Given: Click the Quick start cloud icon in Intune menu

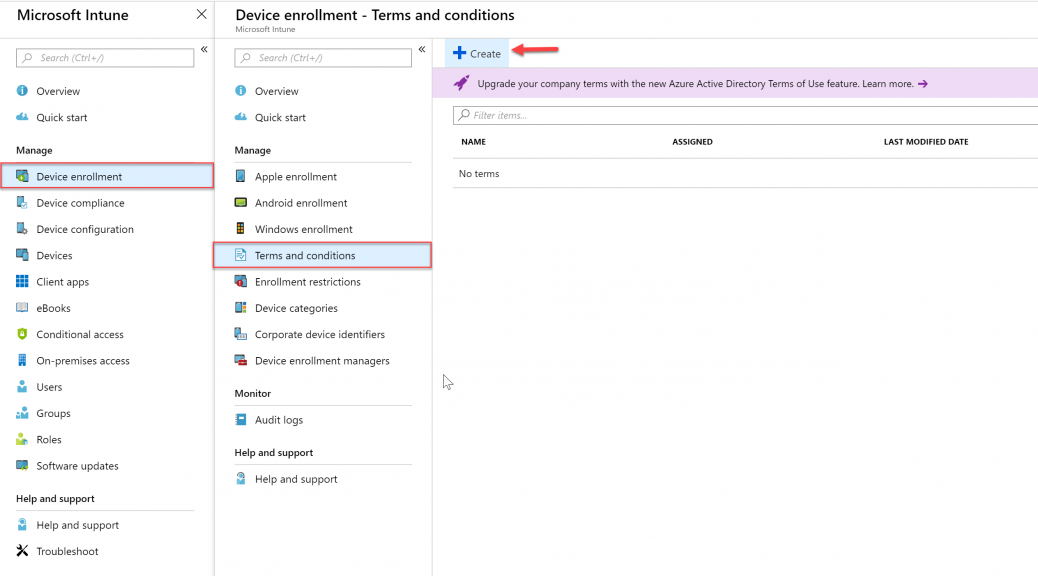Looking at the screenshot, I should click(23, 117).
